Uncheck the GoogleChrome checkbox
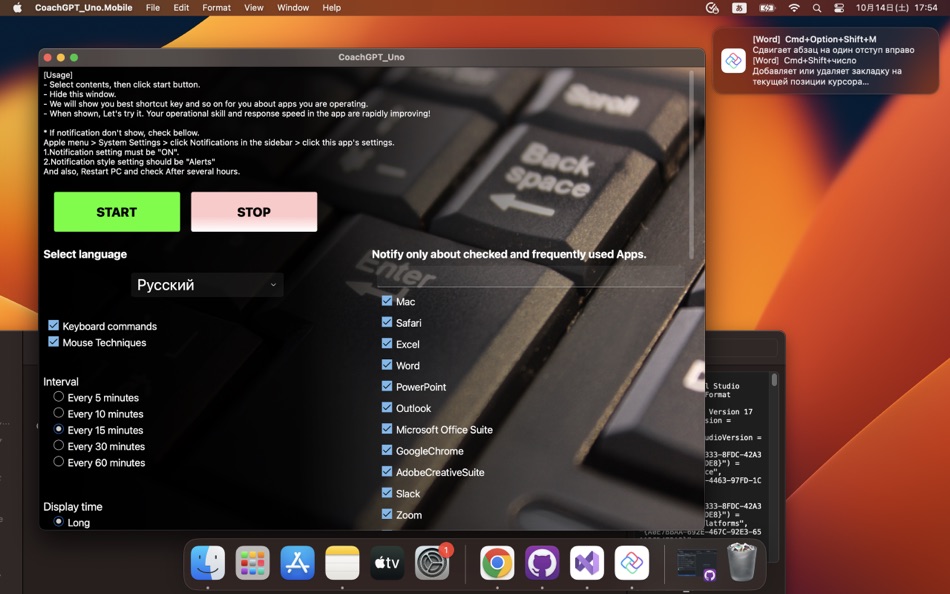This screenshot has width=950, height=594. (x=387, y=450)
